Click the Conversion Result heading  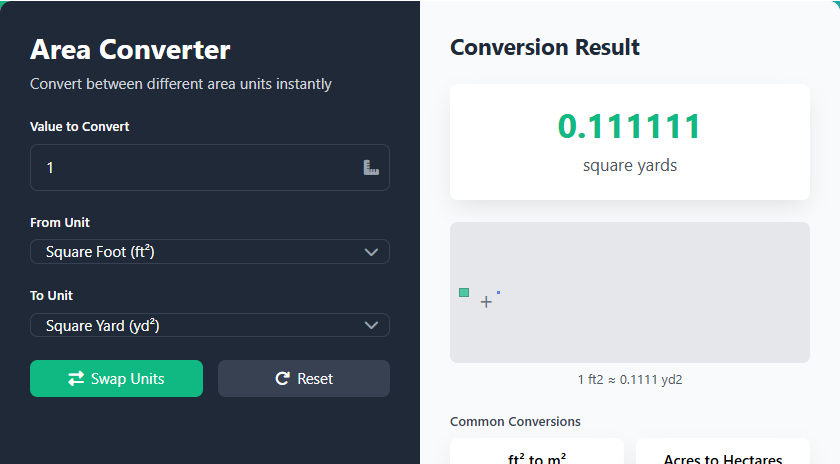[x=545, y=47]
